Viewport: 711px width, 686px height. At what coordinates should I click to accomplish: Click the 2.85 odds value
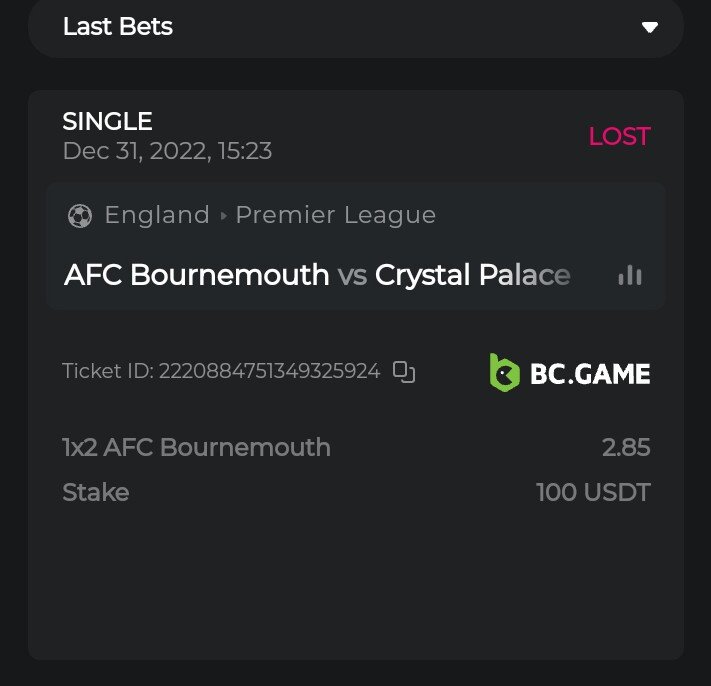pyautogui.click(x=626, y=447)
